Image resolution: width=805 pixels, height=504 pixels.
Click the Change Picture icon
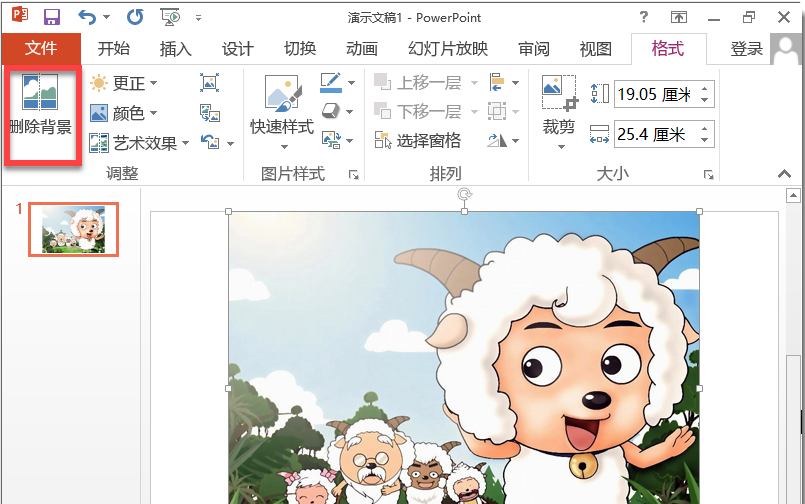pyautogui.click(x=209, y=112)
